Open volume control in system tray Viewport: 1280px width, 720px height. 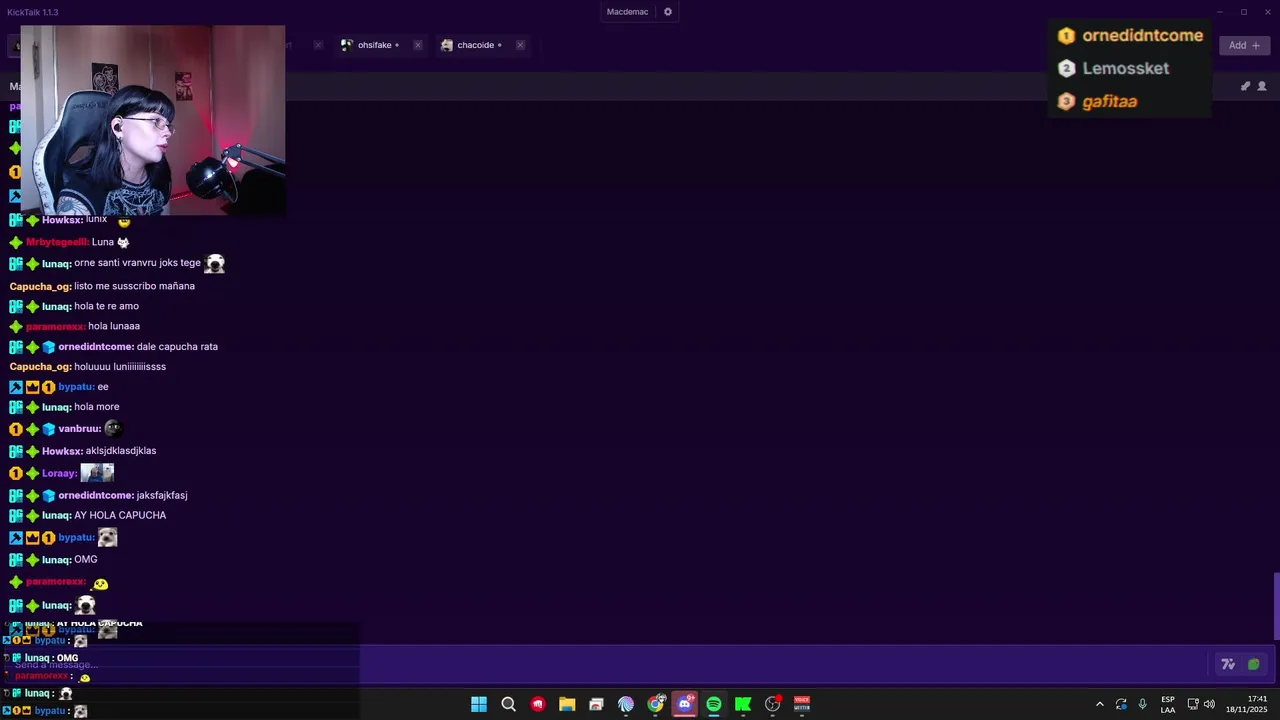1209,704
